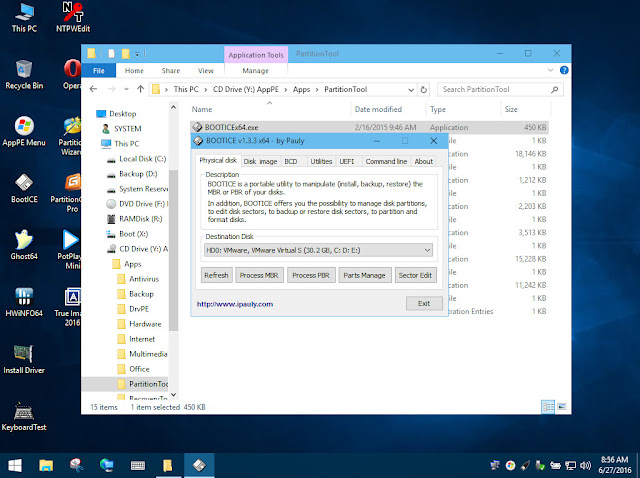This screenshot has height=478, width=640.
Task: Sort by the Size column header
Action: pyautogui.click(x=511, y=109)
